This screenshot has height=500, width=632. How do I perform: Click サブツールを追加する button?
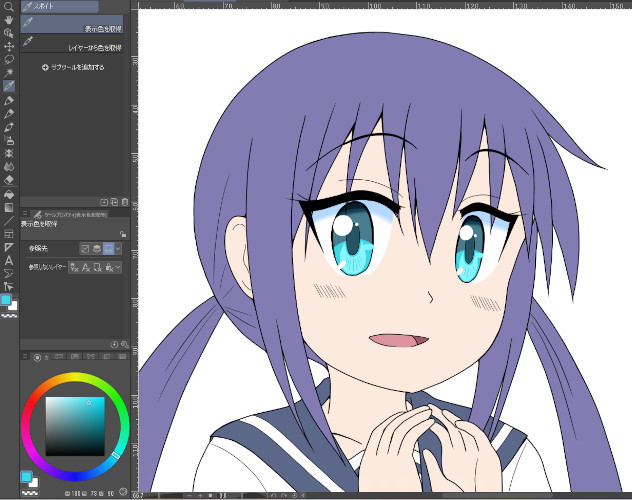[x=73, y=67]
